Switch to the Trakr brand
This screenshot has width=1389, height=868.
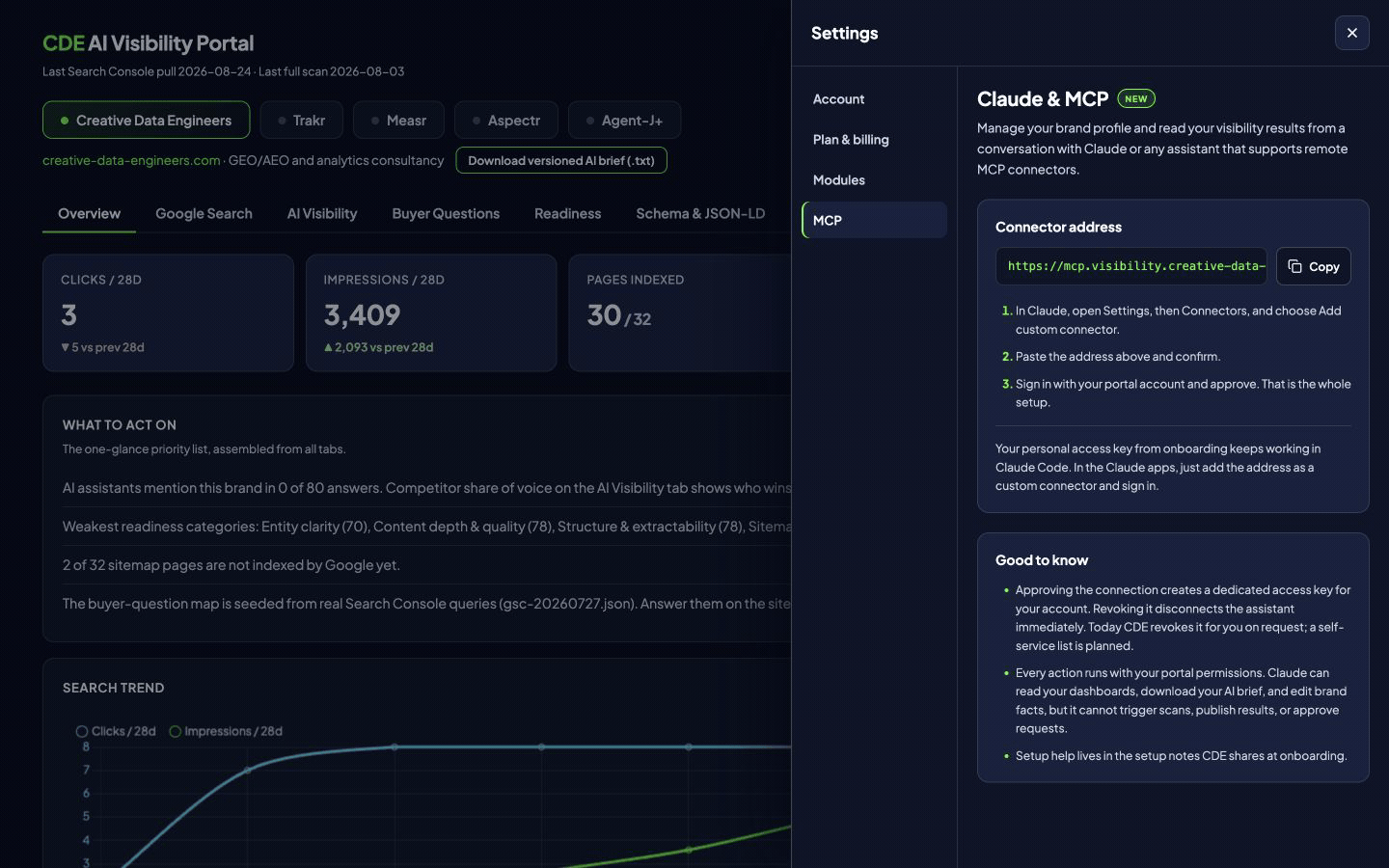tap(301, 121)
